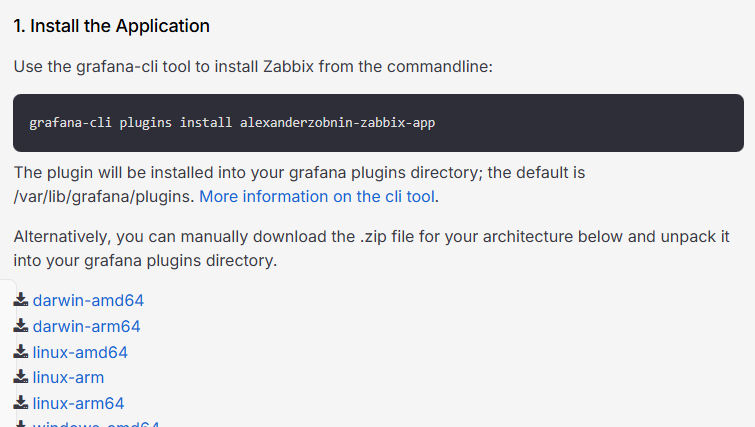Open the linux-arm download link
The height and width of the screenshot is (427, 755).
[x=68, y=378]
